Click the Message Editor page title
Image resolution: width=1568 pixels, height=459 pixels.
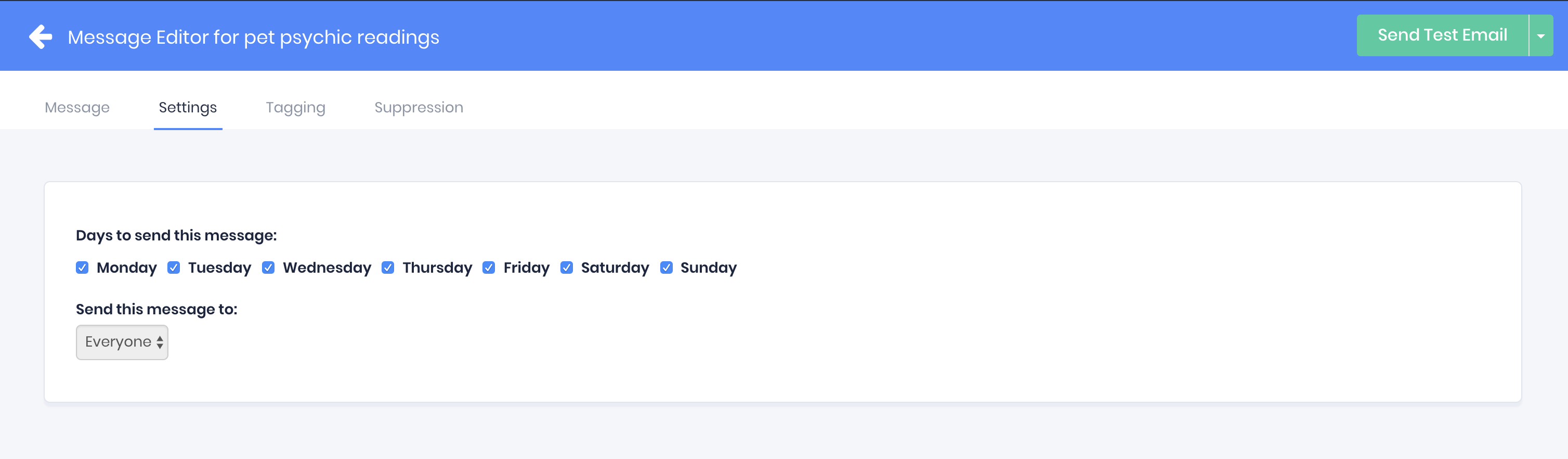point(253,37)
